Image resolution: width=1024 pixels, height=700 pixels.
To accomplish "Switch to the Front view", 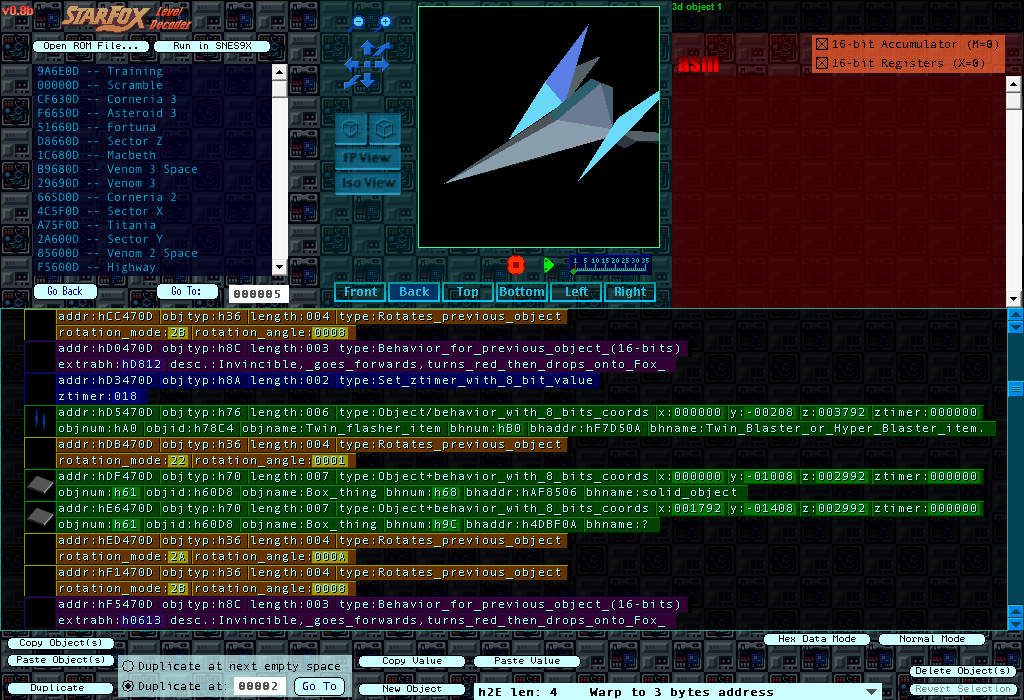I will [360, 292].
